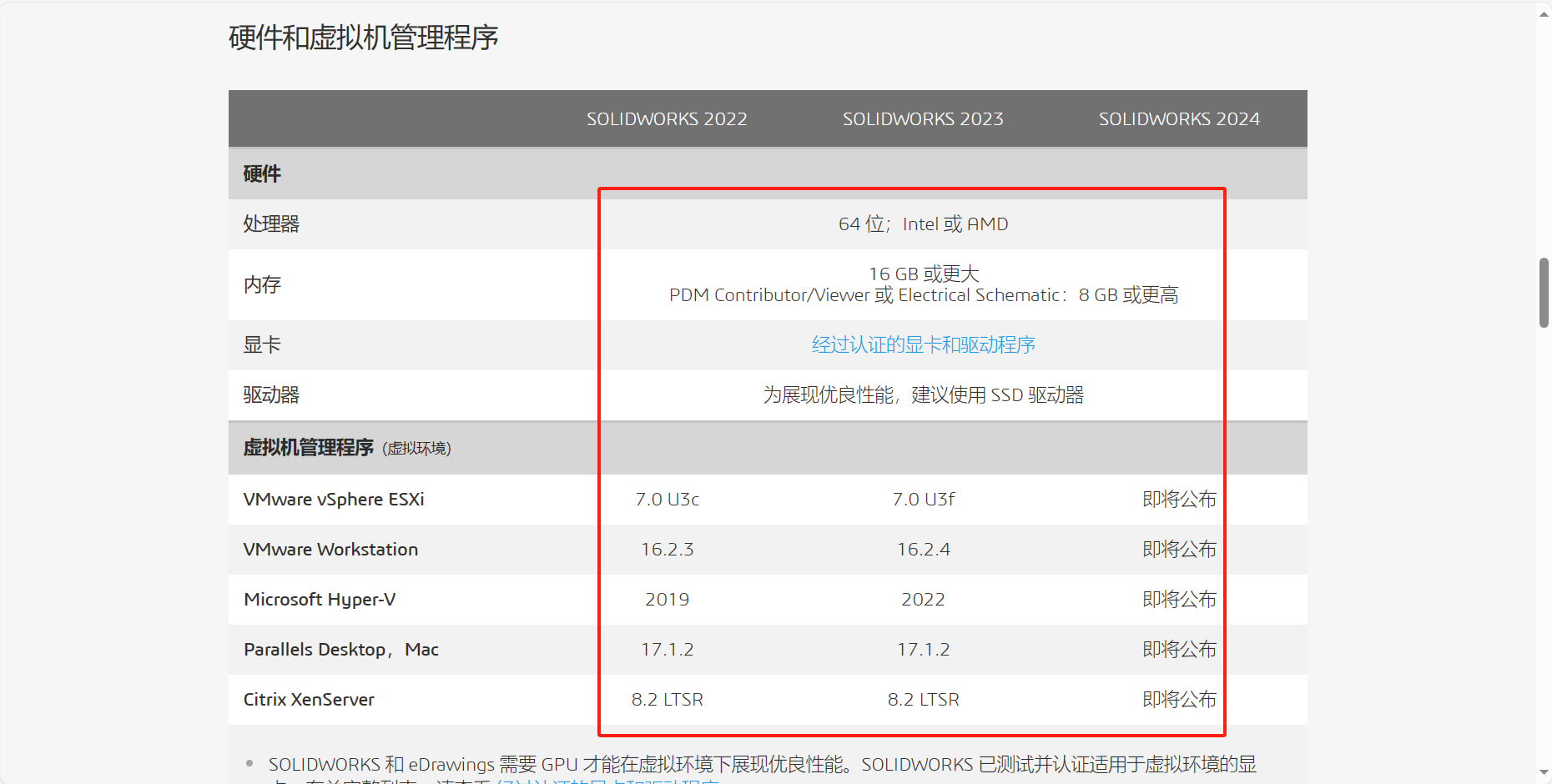Click the 虚拟机管理程序 section header
Screen dimensions: 1552x784
coord(309,448)
